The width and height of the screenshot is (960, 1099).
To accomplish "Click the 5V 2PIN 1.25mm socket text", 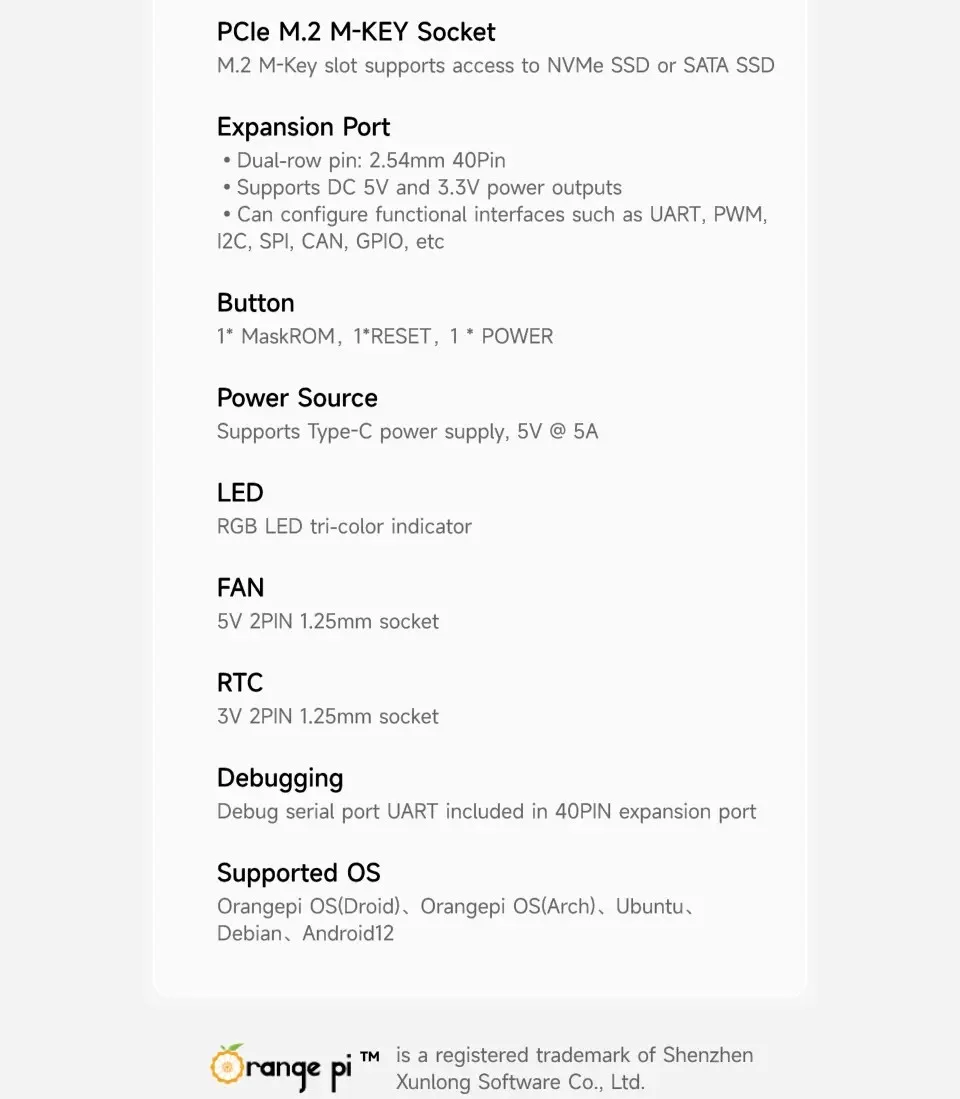I will coord(328,621).
